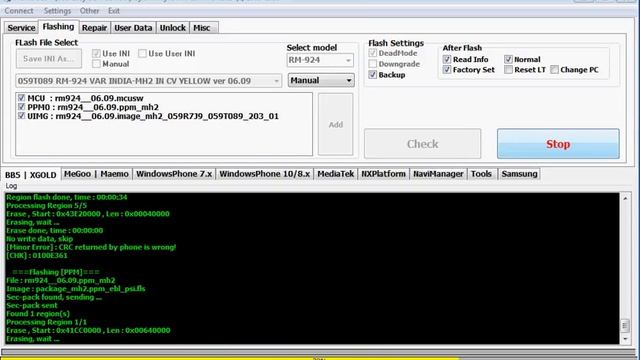The image size is (640, 360).
Task: Switch to the MediaTek tab
Action: coord(336,174)
